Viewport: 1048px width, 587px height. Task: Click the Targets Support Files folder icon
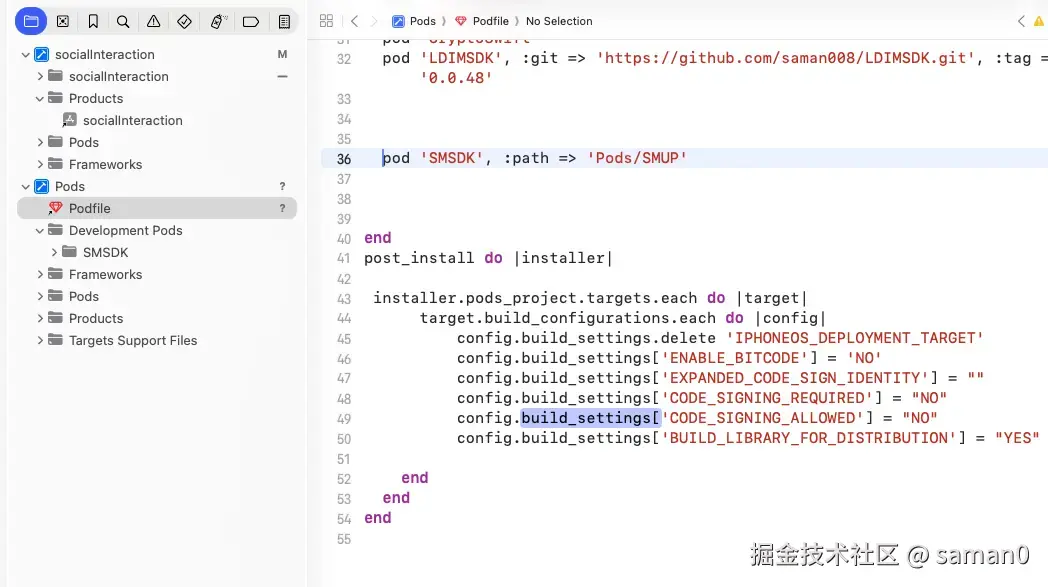(x=56, y=340)
